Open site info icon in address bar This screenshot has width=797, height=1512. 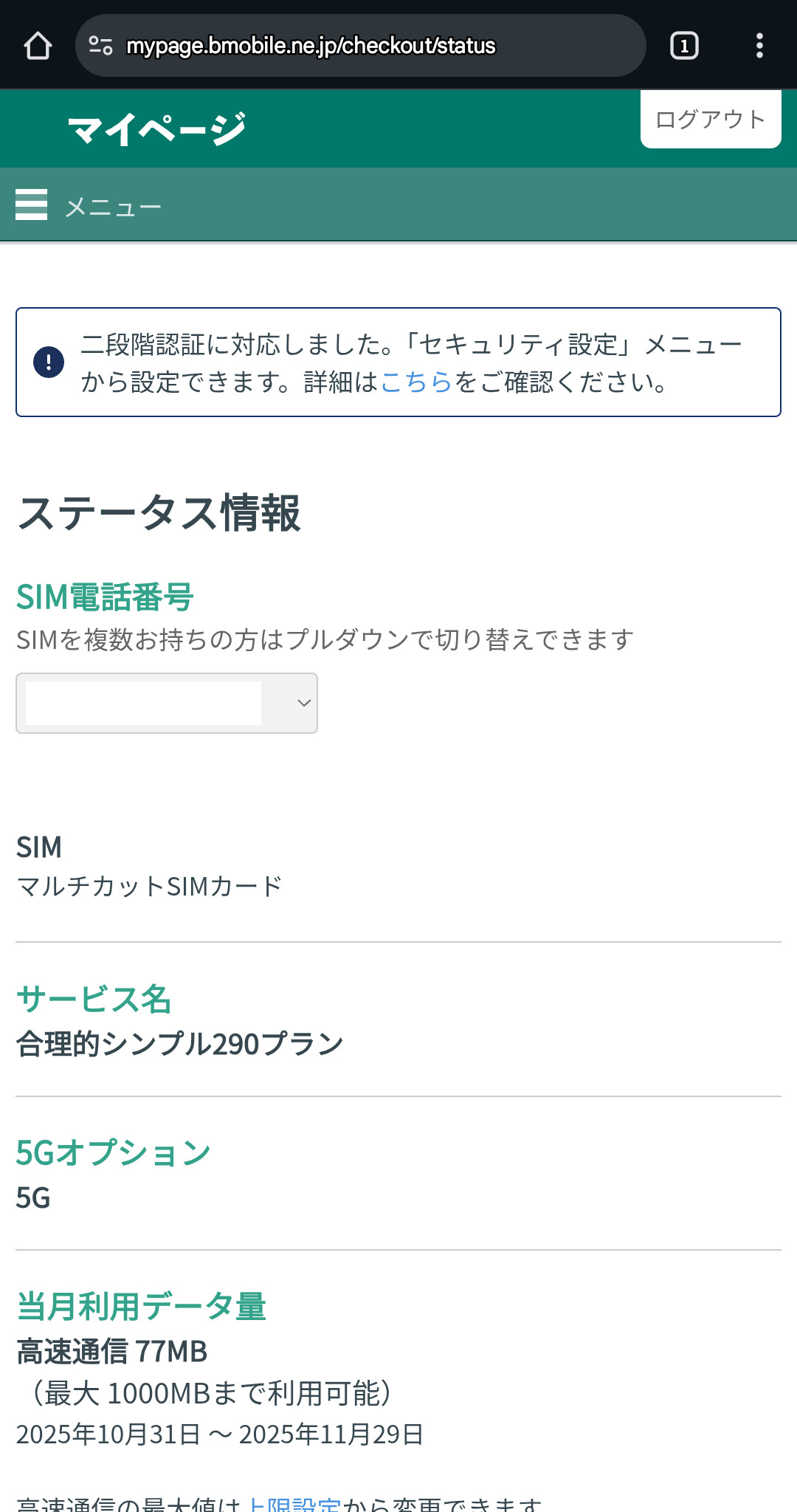100,46
